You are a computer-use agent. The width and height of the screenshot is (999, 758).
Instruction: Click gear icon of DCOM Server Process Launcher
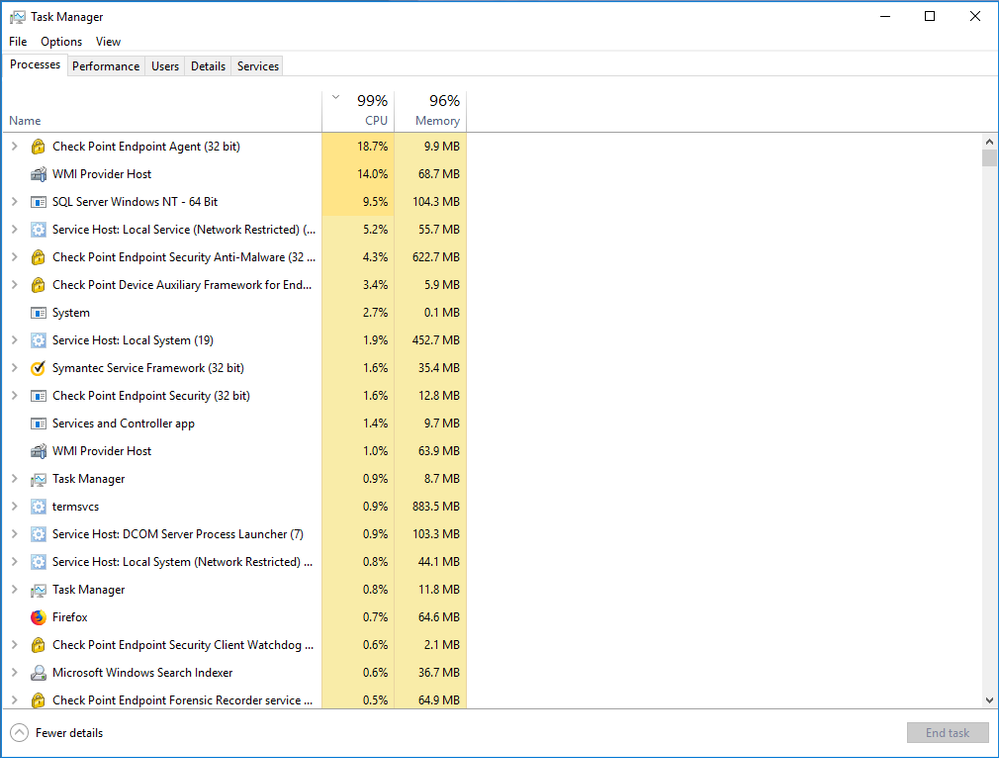(x=38, y=534)
